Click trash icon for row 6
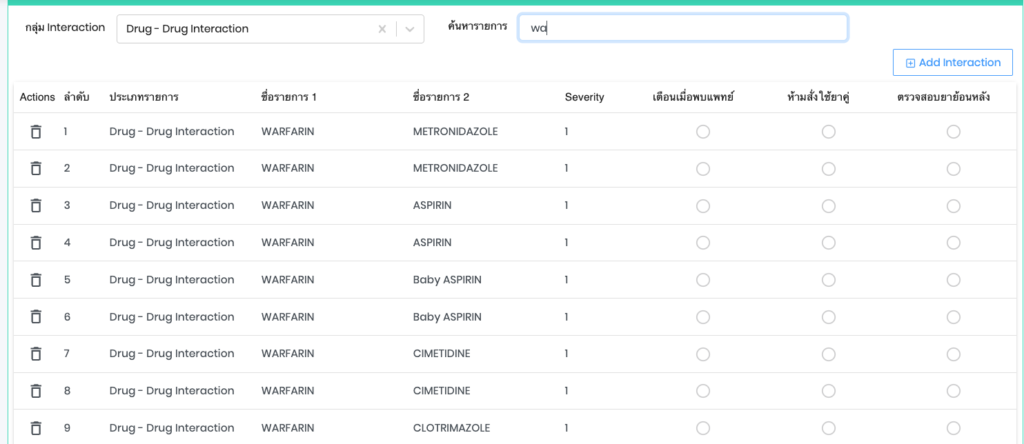The image size is (1024, 444). [36, 317]
